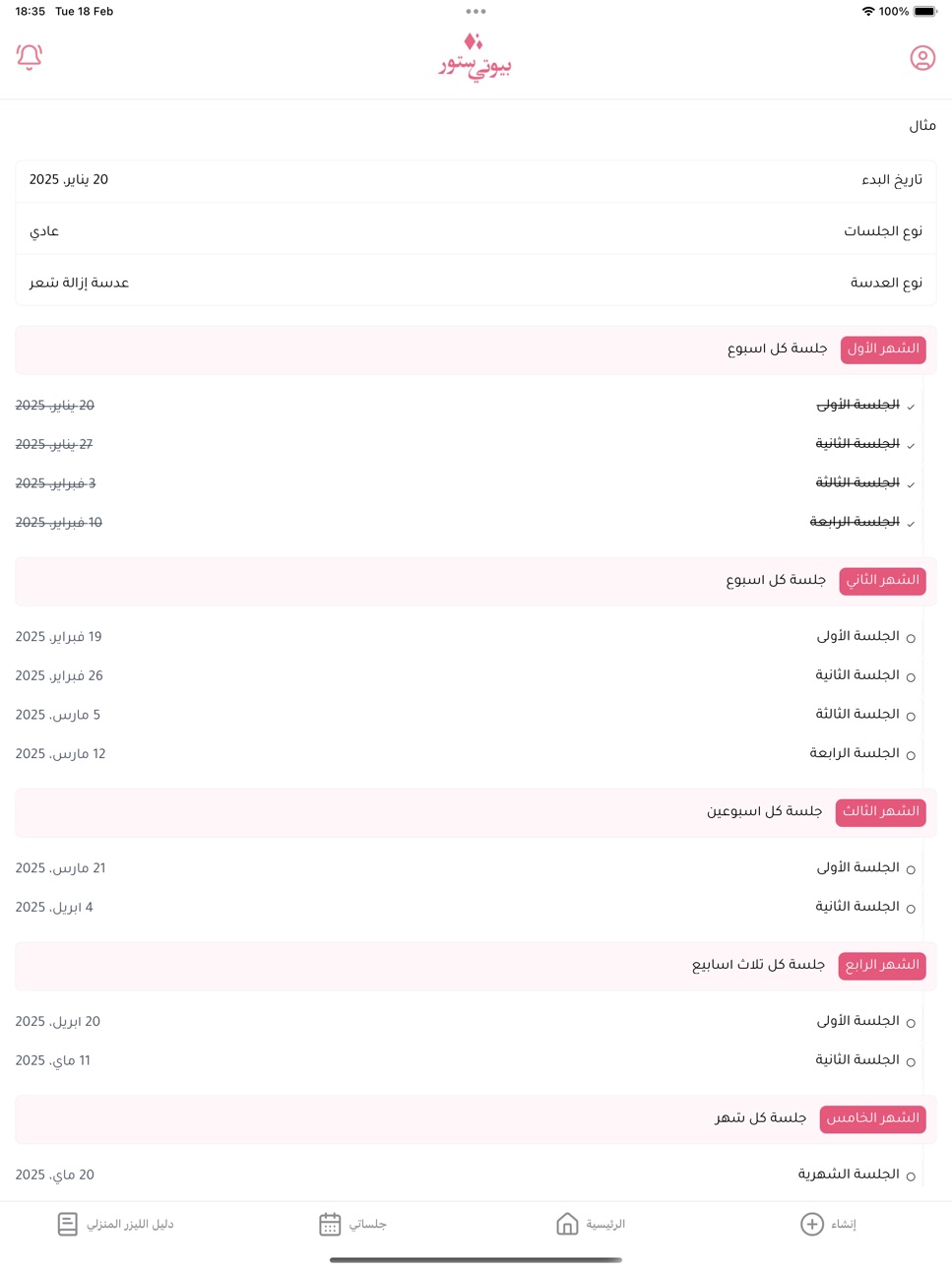This screenshot has height=1270, width=952.
Task: Tap the calendar icon for جلساتي
Action: [330, 1224]
